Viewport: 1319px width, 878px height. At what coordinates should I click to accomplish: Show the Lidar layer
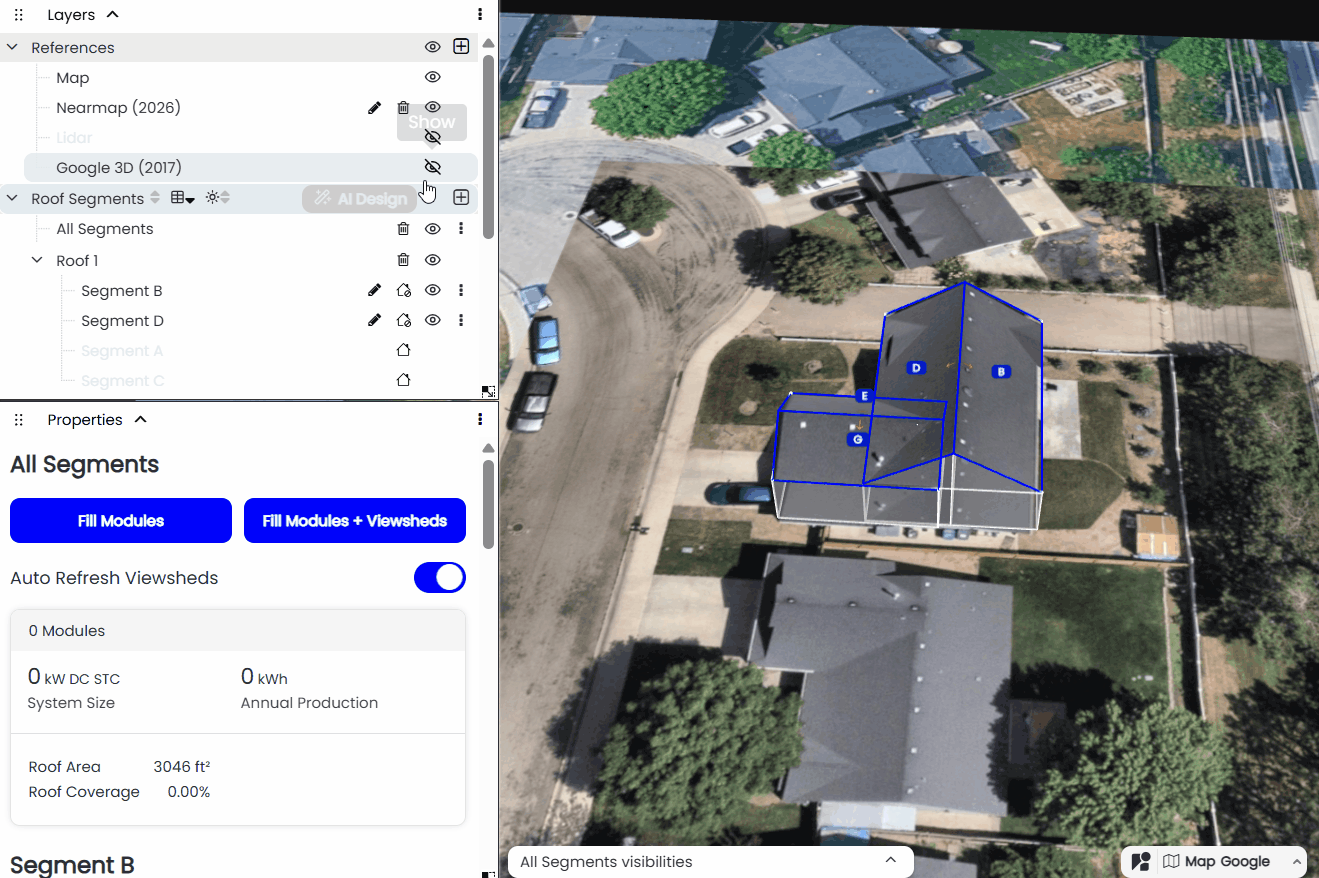point(432,137)
